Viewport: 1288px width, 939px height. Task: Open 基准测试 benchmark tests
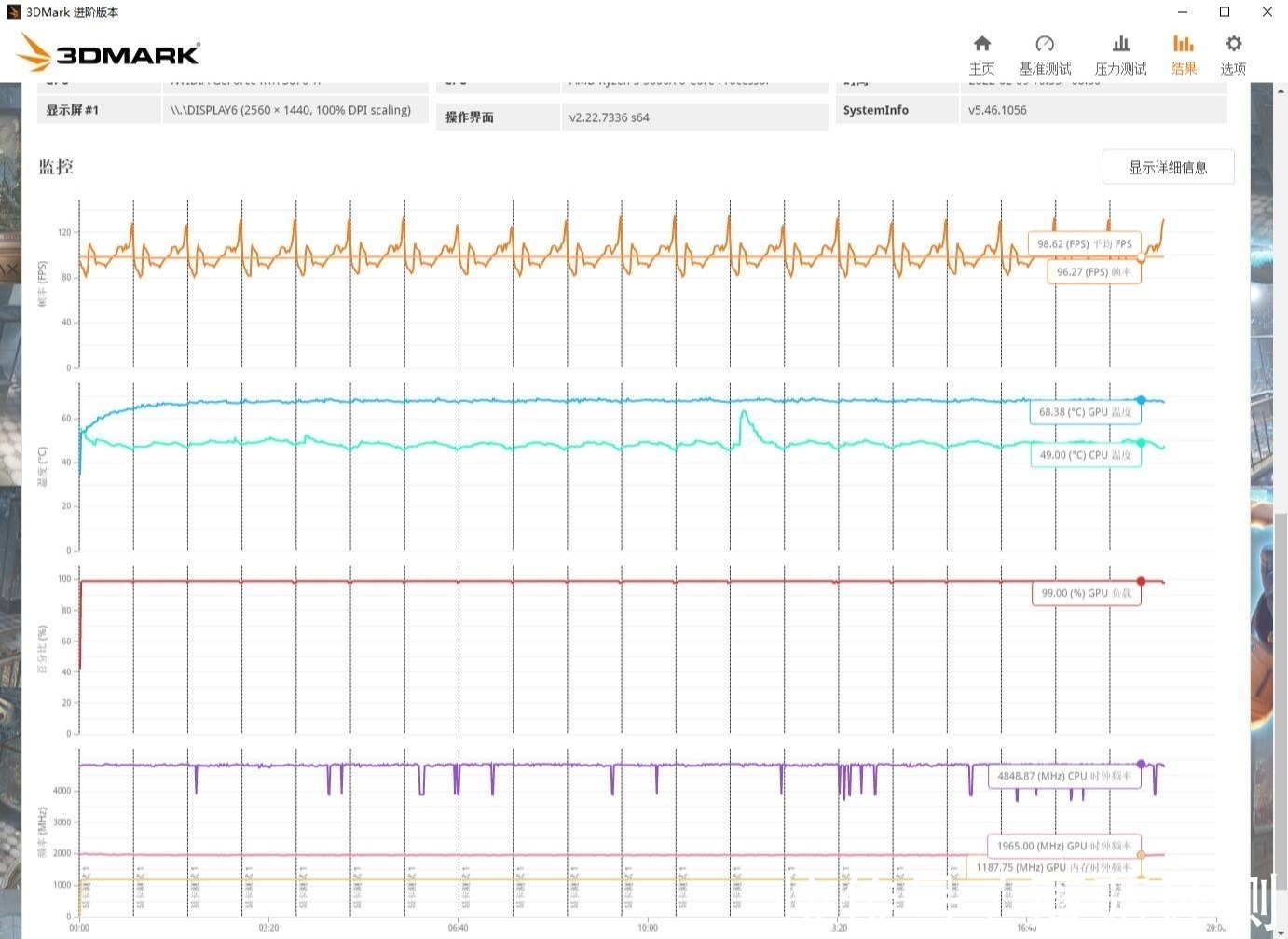[x=1045, y=55]
